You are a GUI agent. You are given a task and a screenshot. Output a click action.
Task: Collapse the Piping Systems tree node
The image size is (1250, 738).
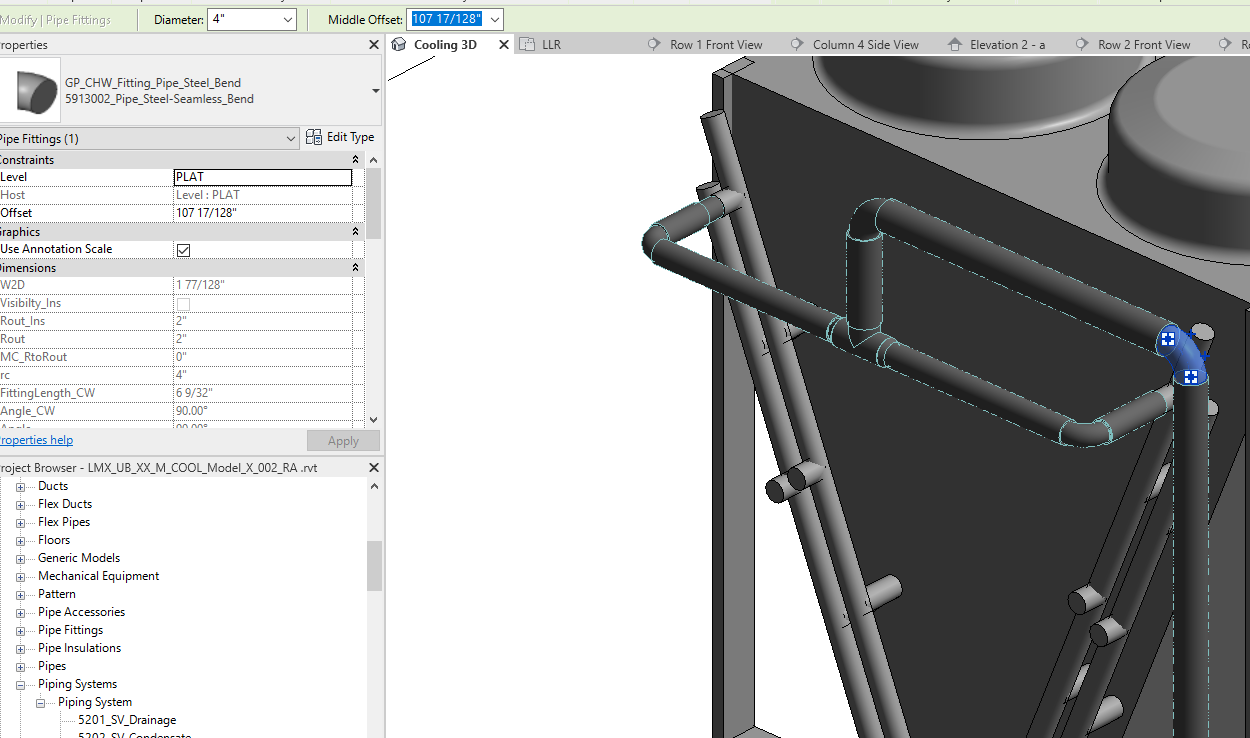point(20,684)
